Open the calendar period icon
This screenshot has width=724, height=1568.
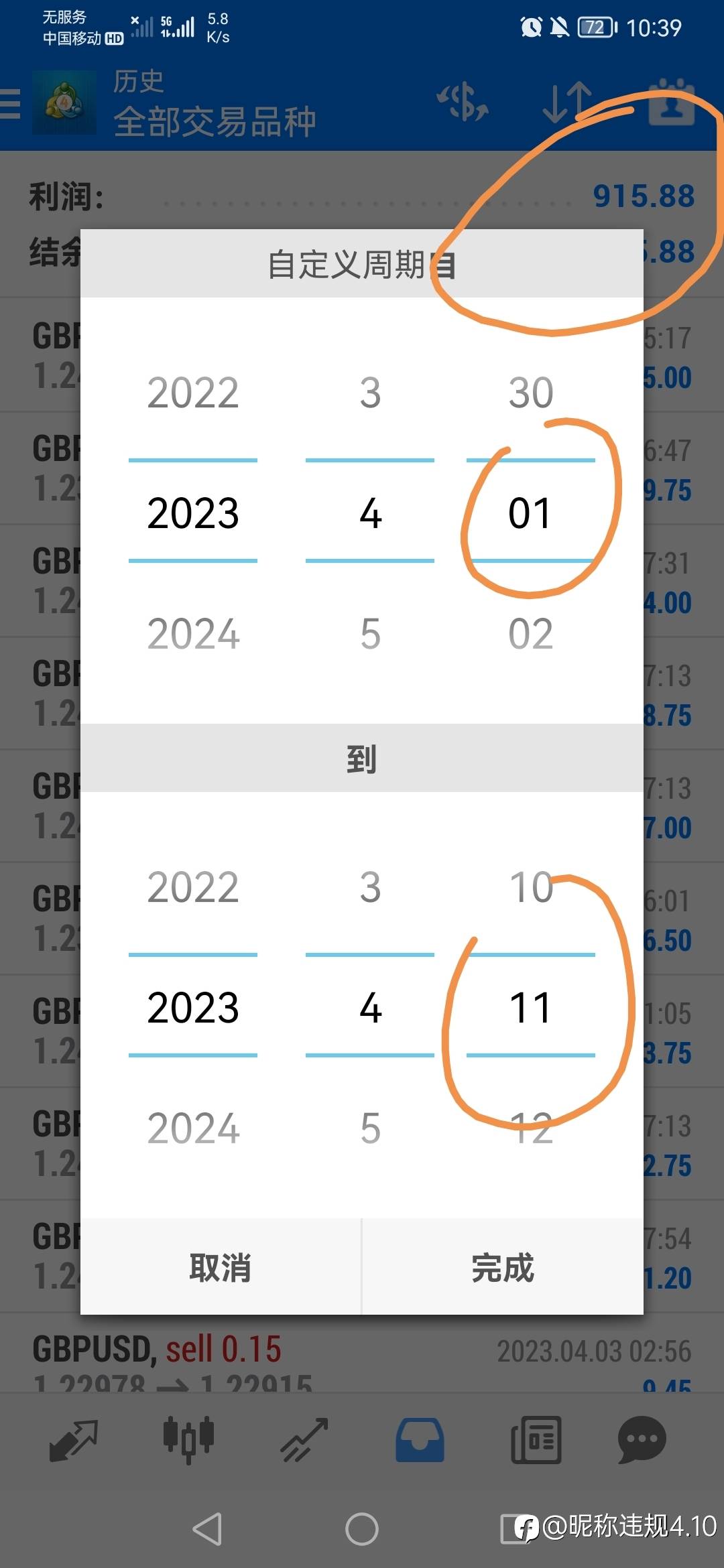click(671, 103)
